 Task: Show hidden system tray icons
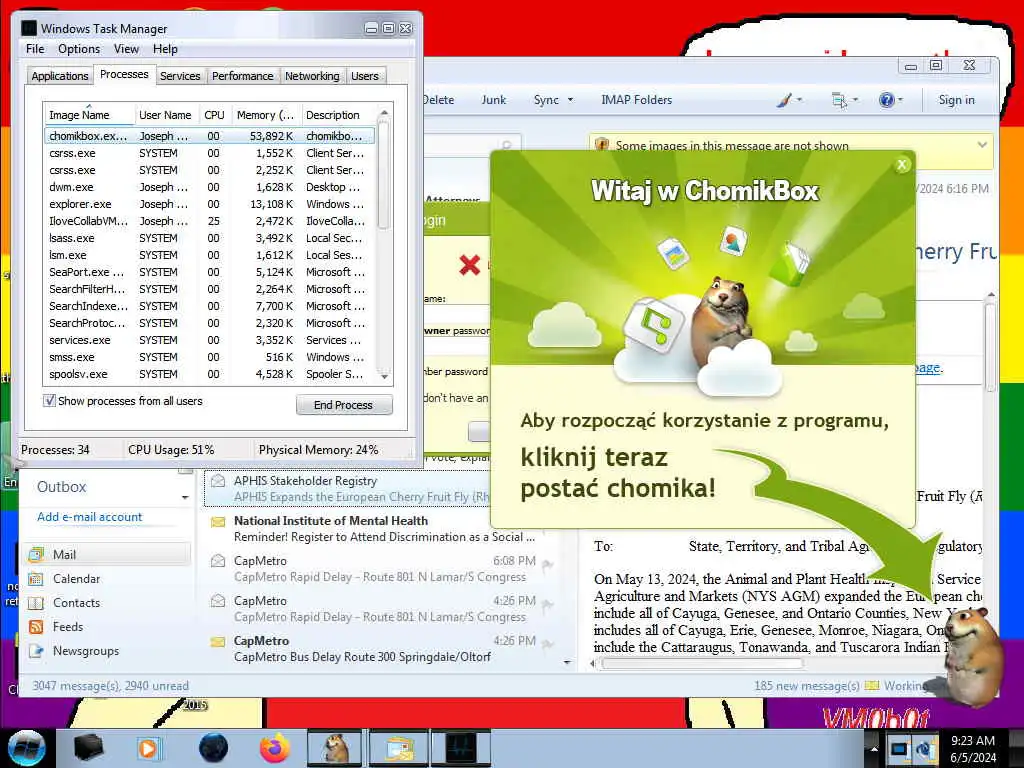coord(874,749)
